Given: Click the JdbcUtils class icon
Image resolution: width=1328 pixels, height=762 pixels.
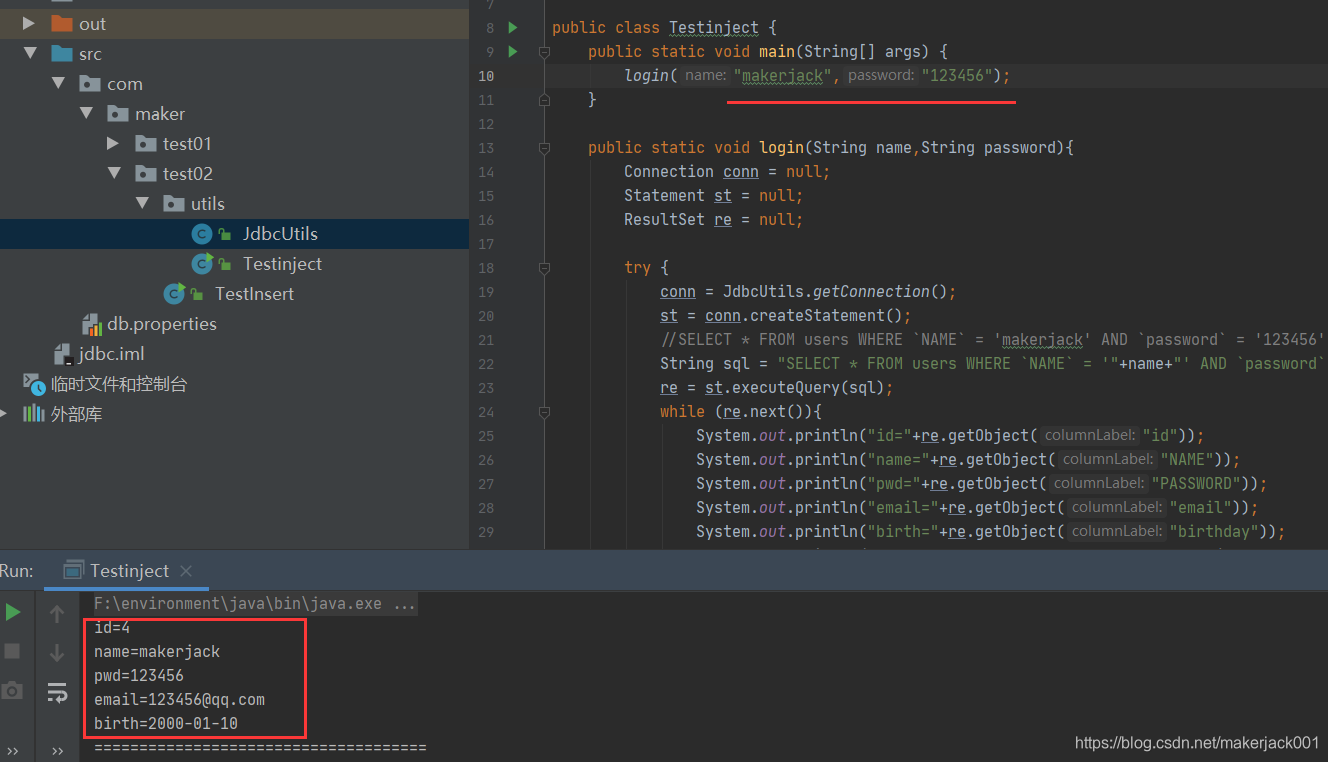Looking at the screenshot, I should pyautogui.click(x=201, y=233).
